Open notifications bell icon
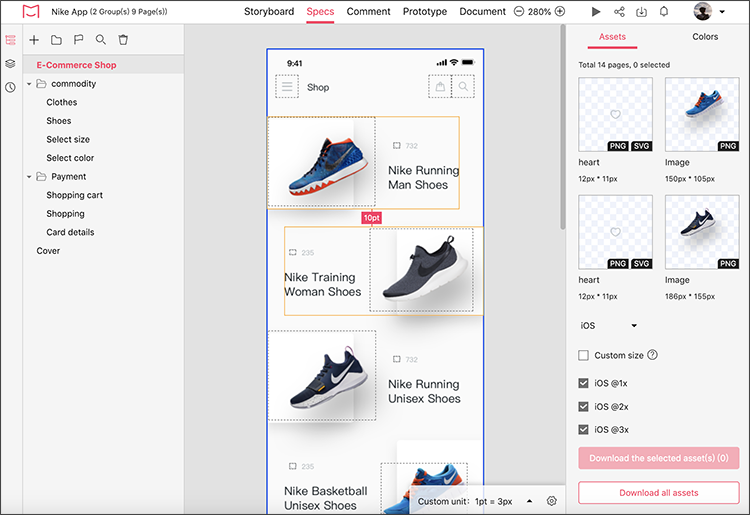 pos(664,11)
